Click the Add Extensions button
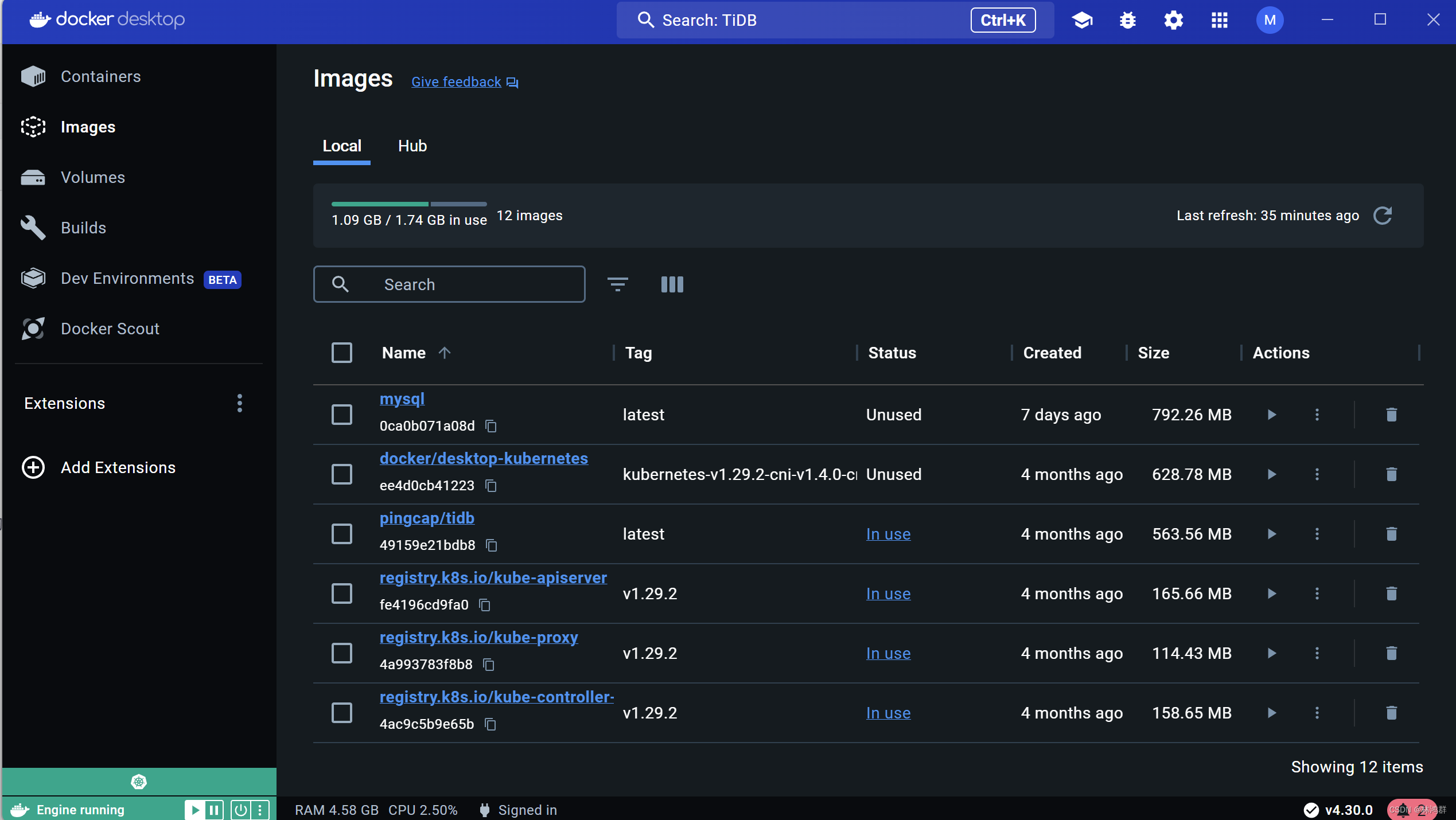 pyautogui.click(x=118, y=467)
